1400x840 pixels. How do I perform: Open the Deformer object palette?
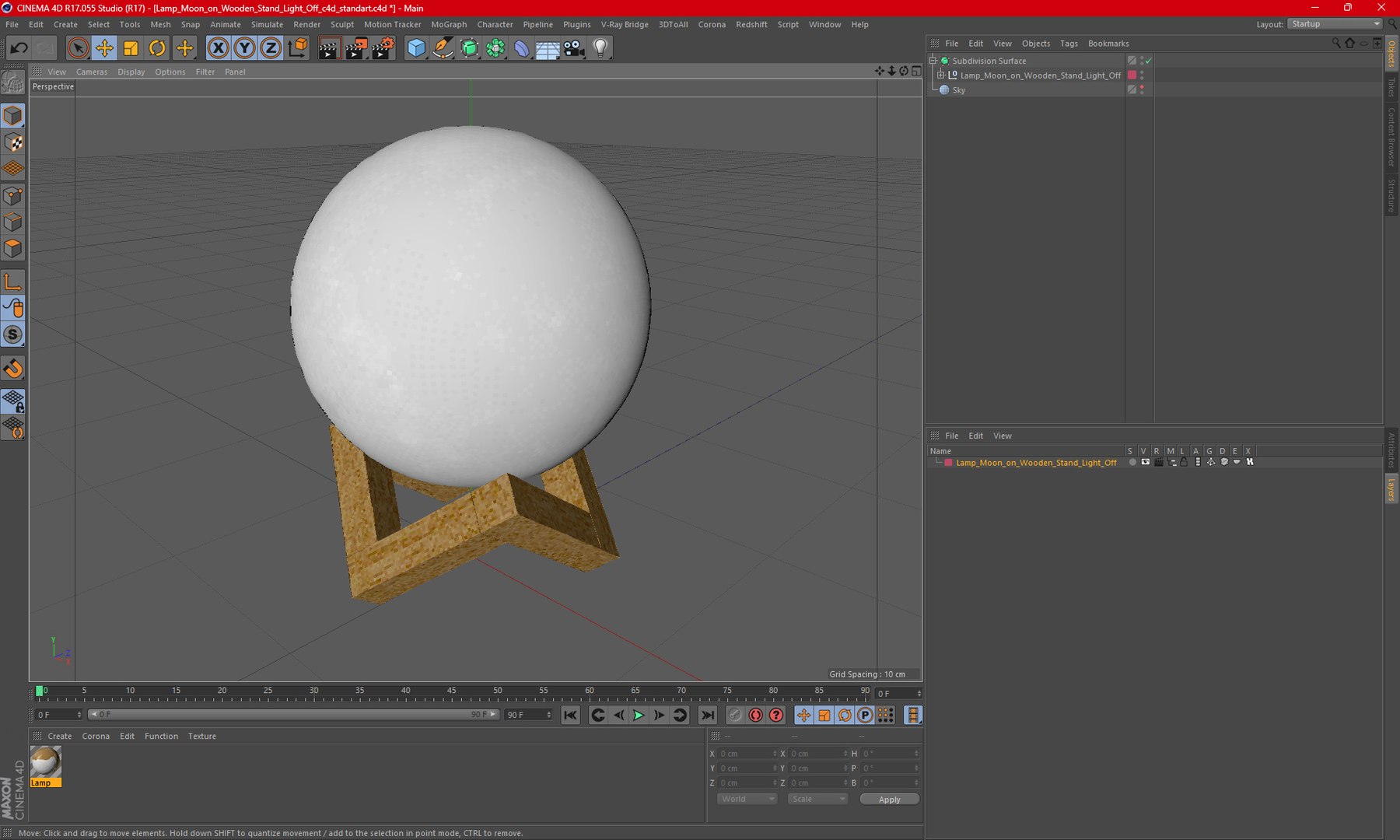click(521, 48)
